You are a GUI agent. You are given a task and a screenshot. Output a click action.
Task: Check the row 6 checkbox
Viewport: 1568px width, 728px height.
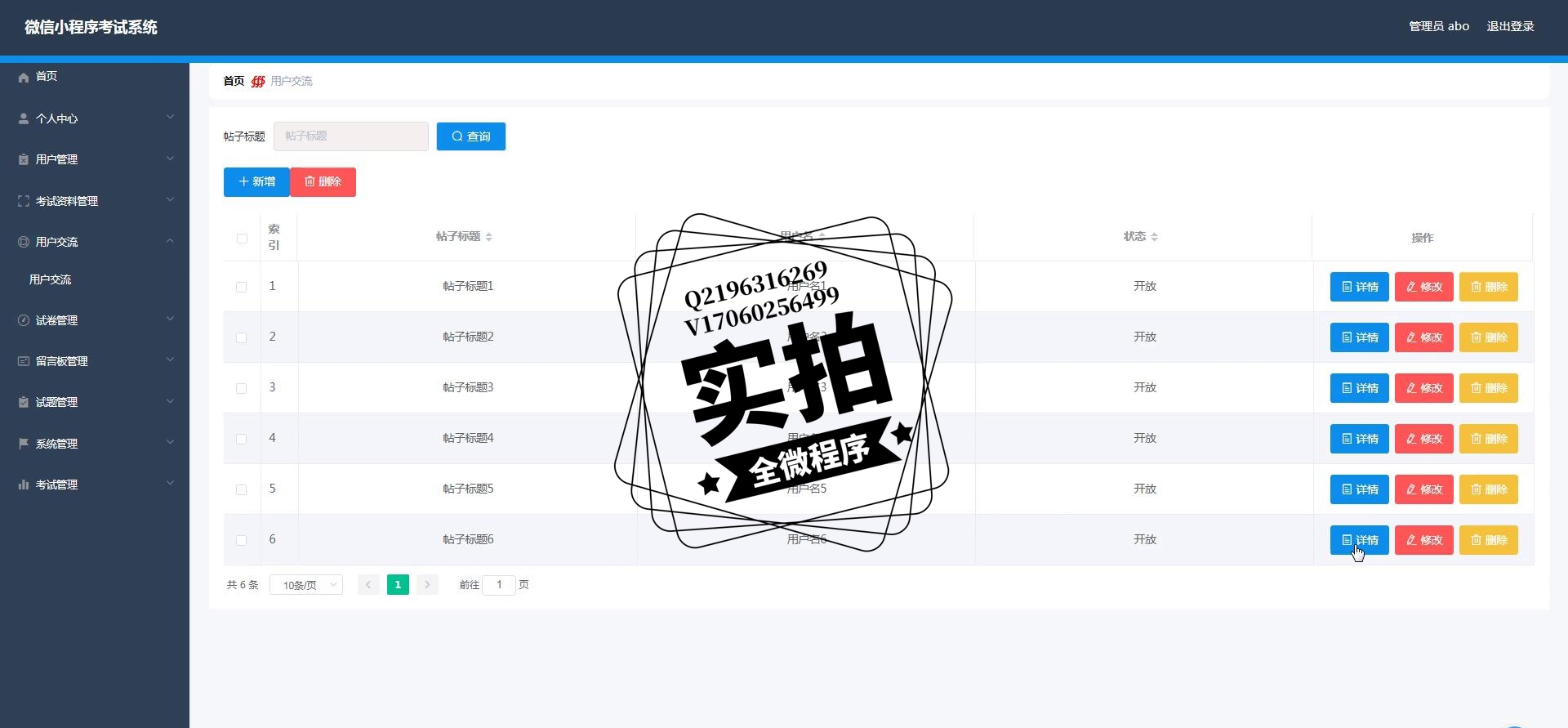tap(241, 541)
